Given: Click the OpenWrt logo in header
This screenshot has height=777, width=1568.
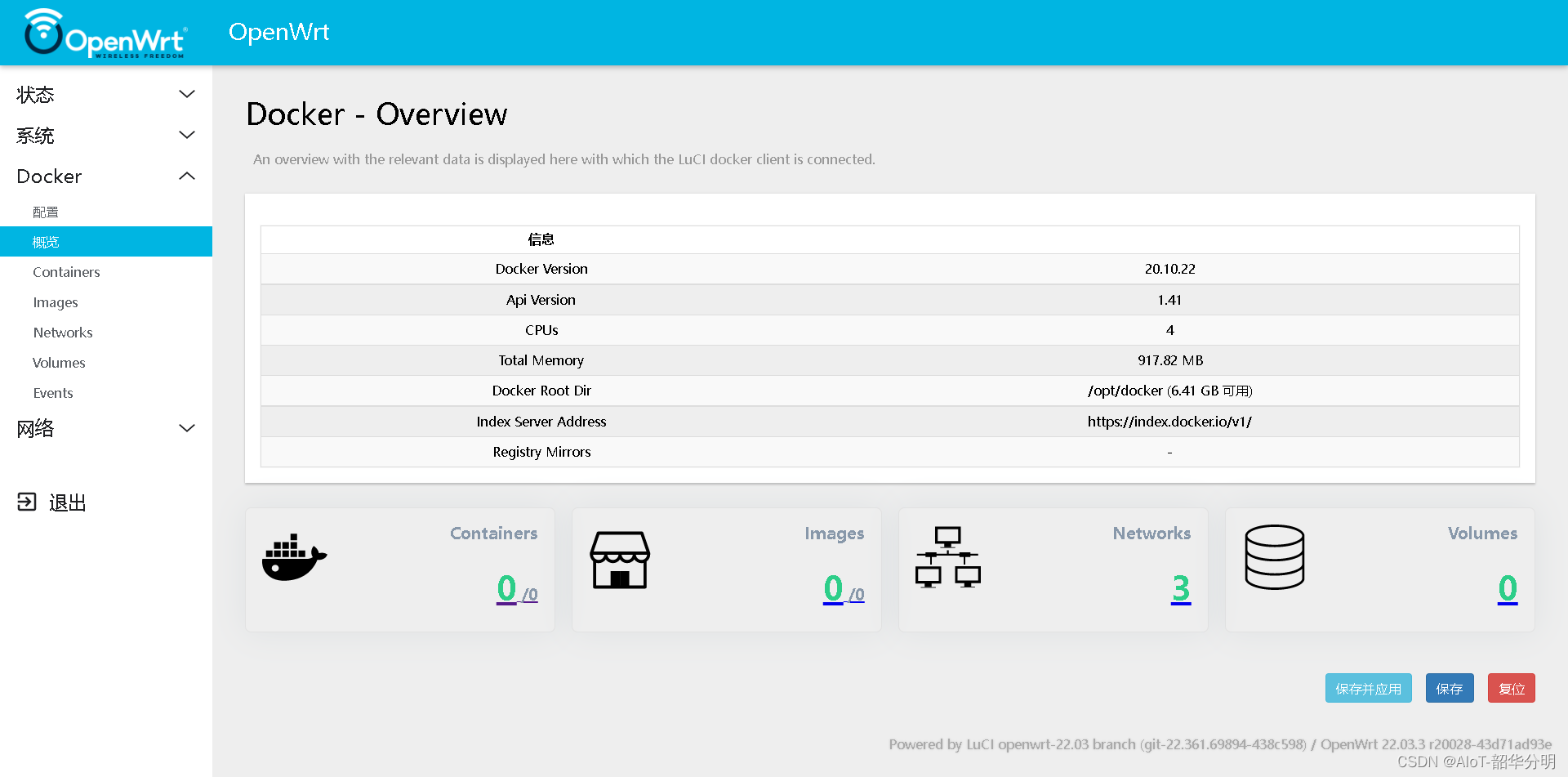Looking at the screenshot, I should [105, 33].
